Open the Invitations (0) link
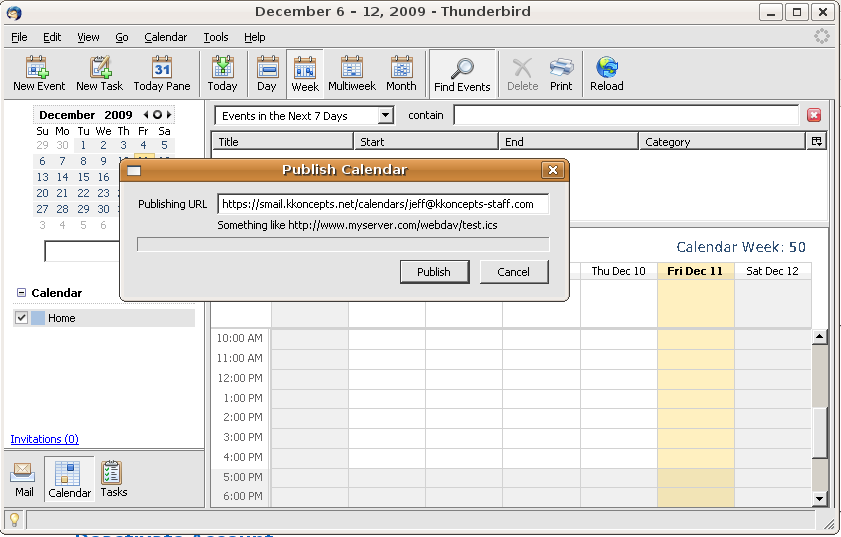The image size is (841, 537). coord(45,439)
